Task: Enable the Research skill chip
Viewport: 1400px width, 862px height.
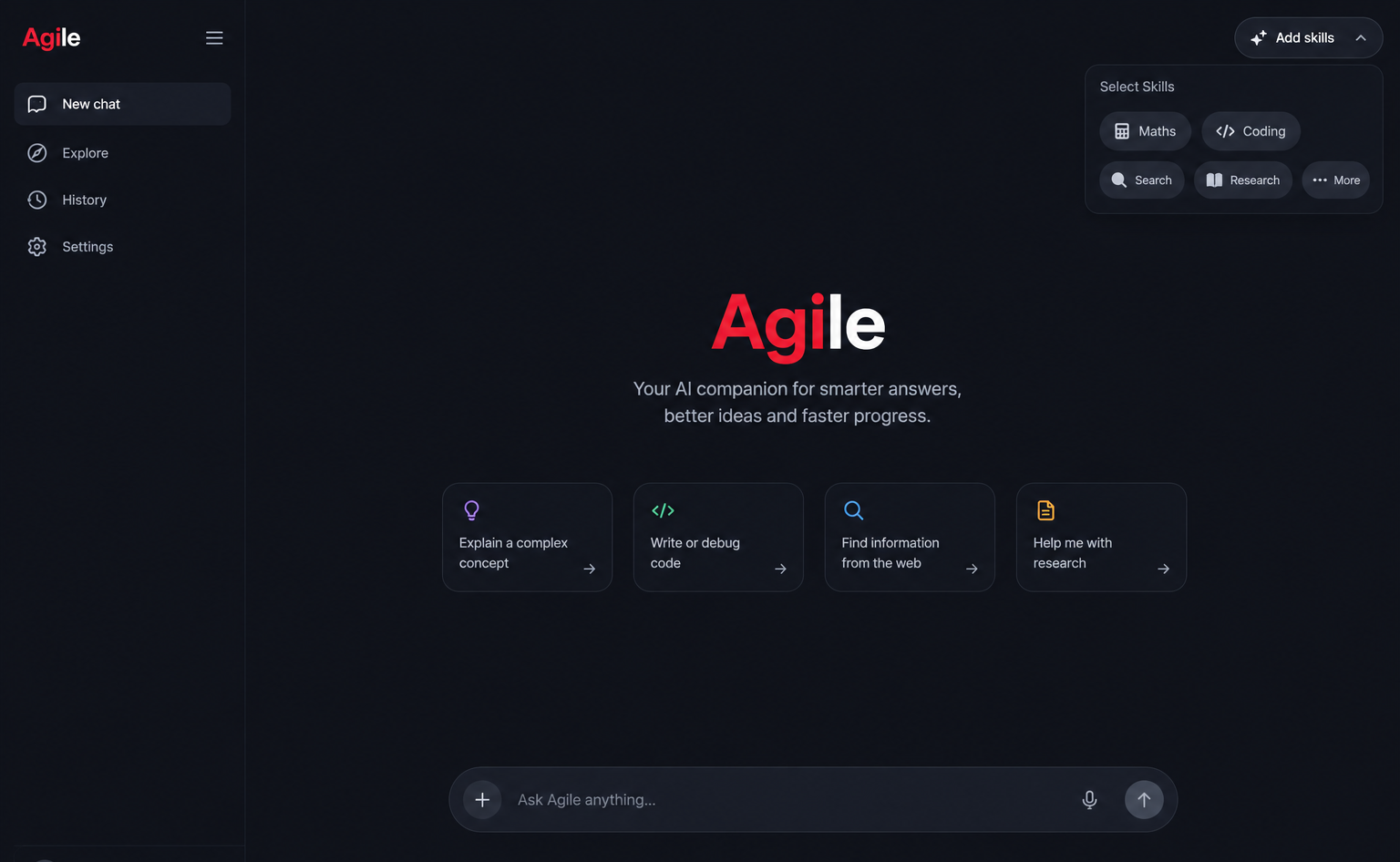Action: (x=1243, y=180)
